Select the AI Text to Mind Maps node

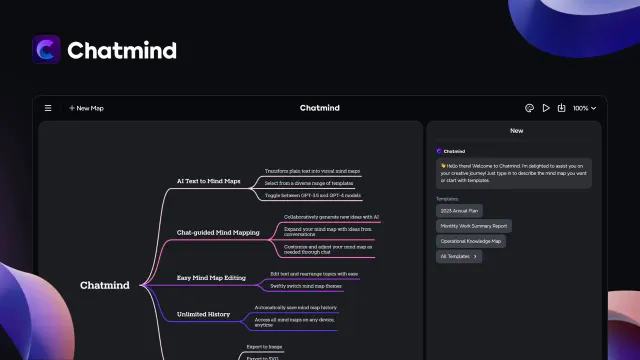tap(209, 181)
